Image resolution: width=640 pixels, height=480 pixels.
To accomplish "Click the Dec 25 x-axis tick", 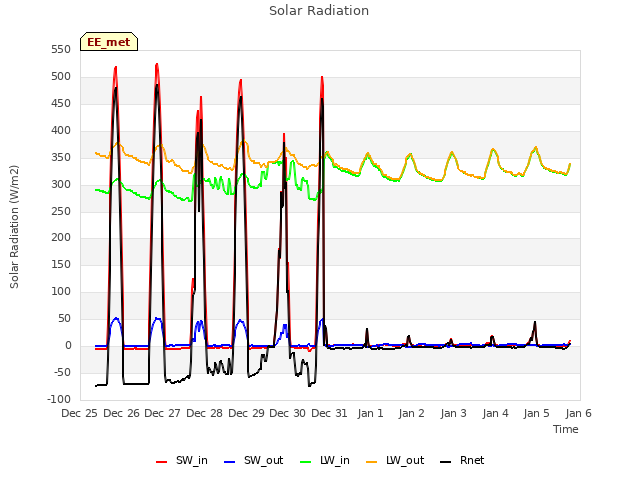I will (x=80, y=413).
